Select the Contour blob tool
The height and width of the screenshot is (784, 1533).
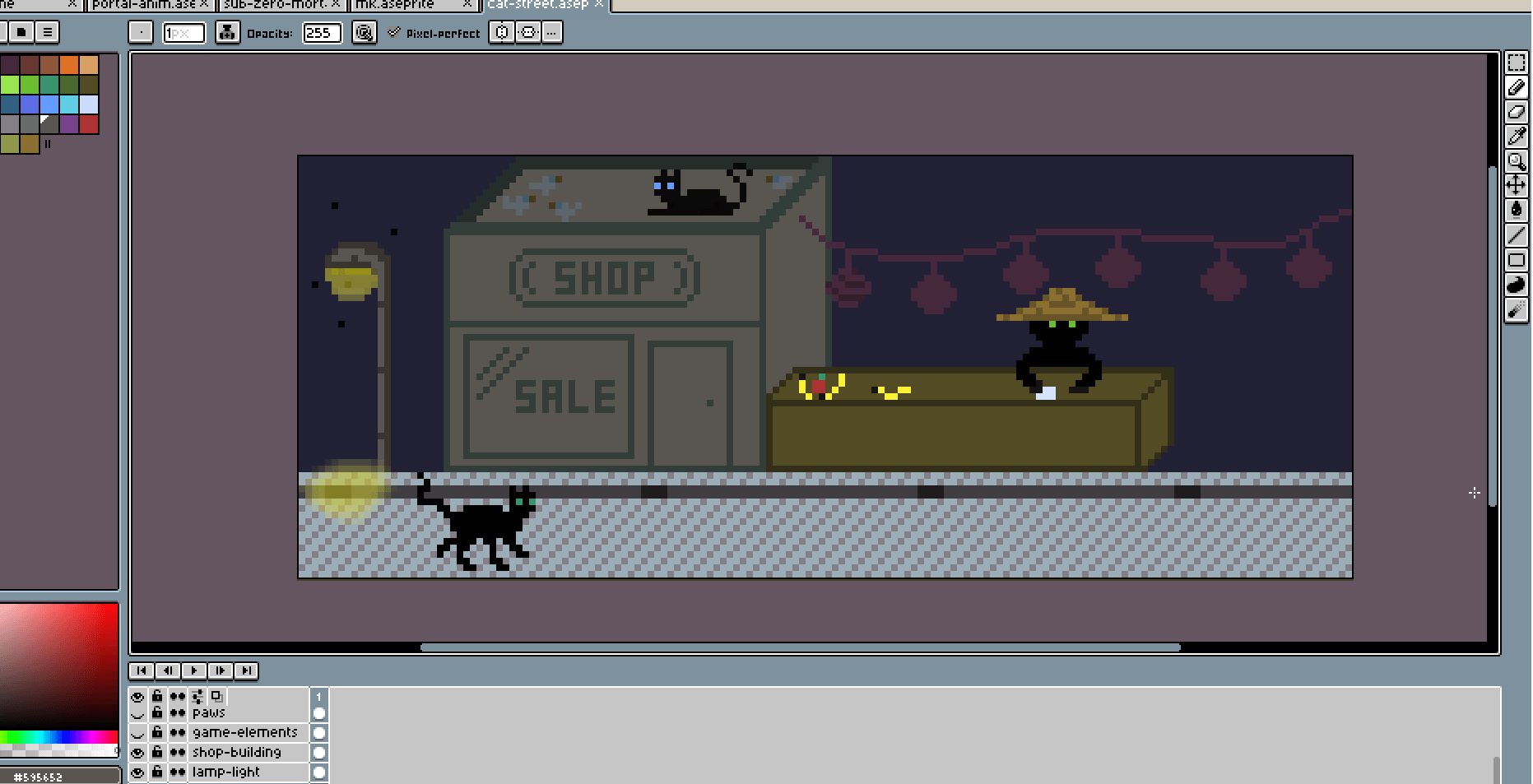click(x=1516, y=285)
